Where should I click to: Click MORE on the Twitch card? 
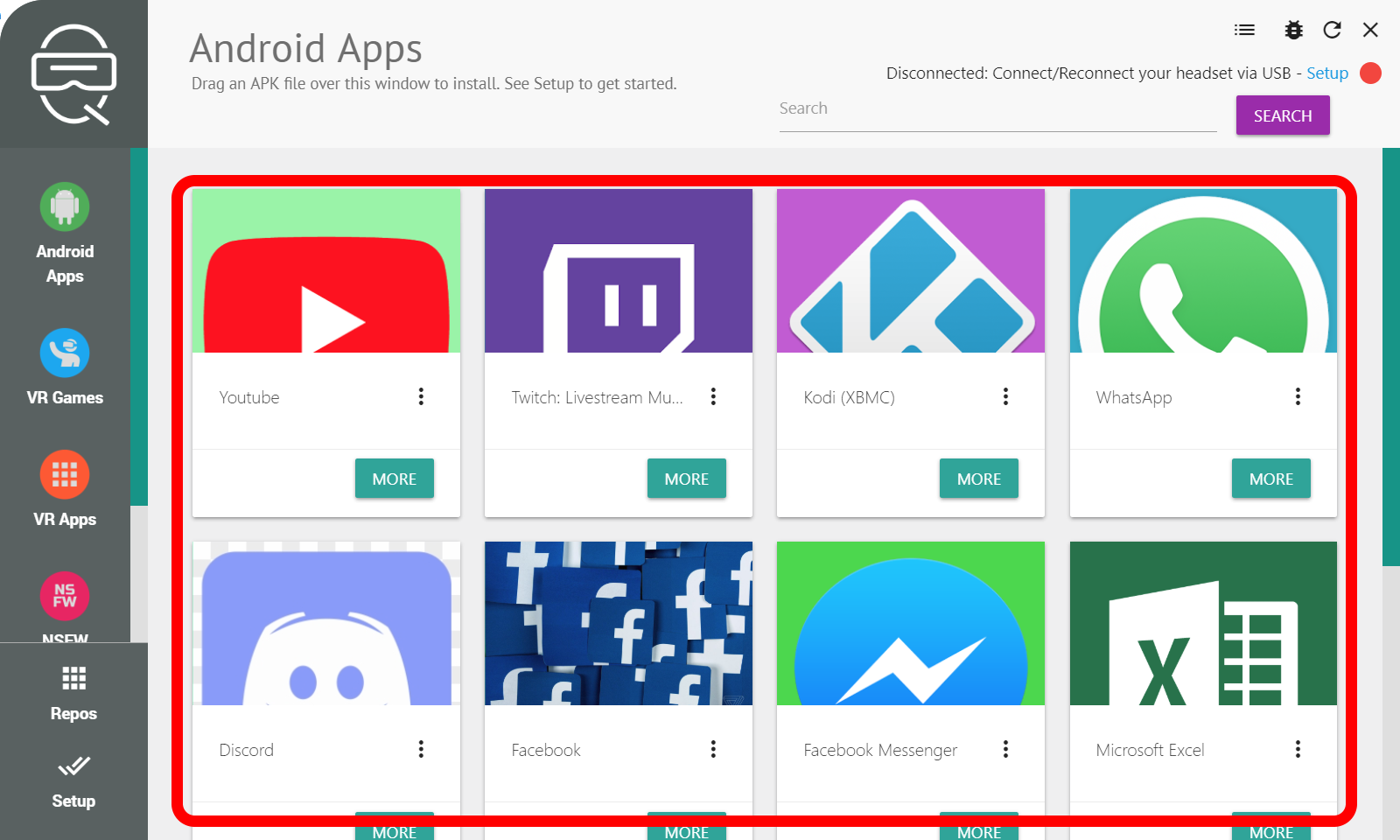(x=687, y=479)
